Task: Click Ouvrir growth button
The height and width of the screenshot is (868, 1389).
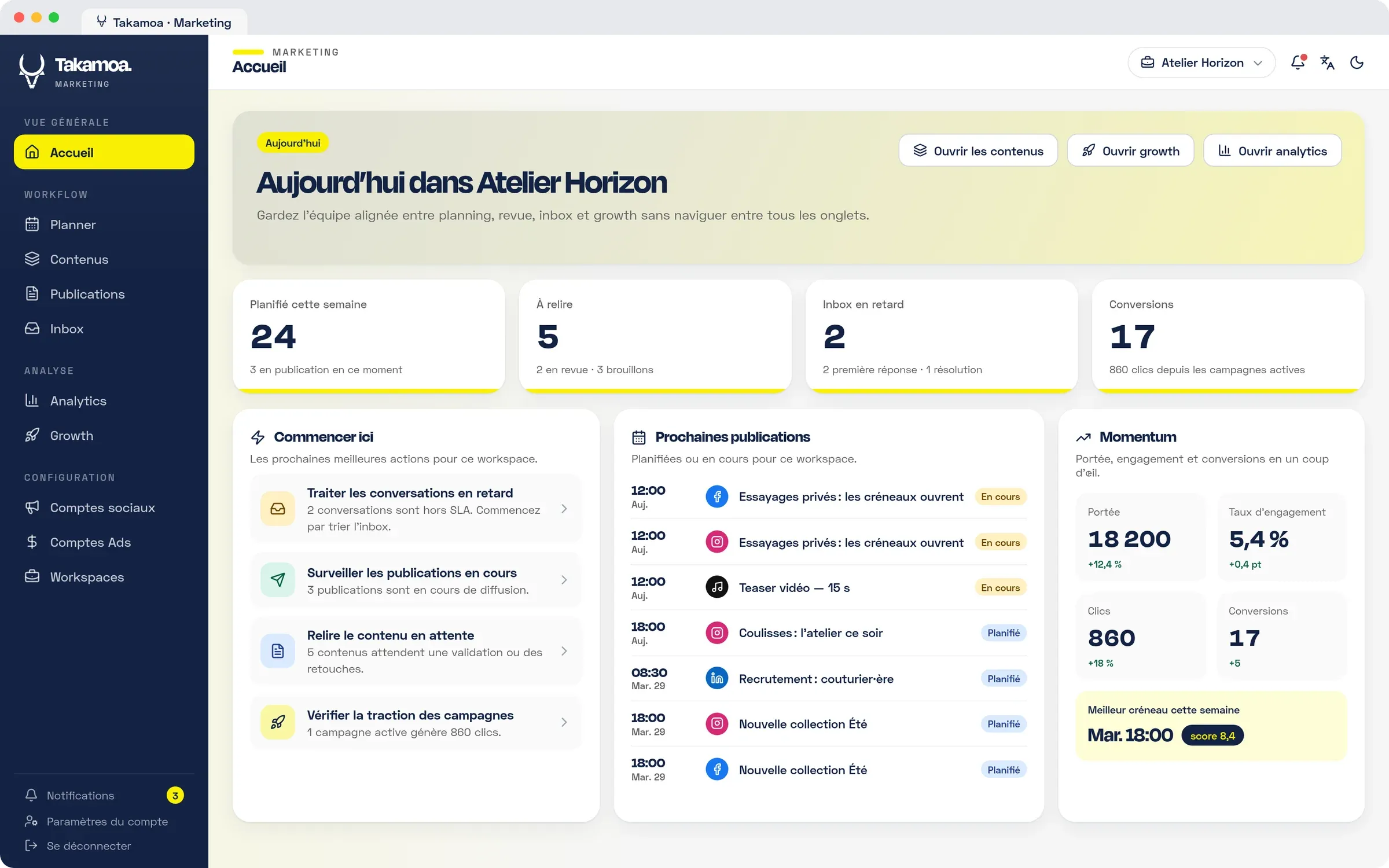Action: pos(1130,150)
